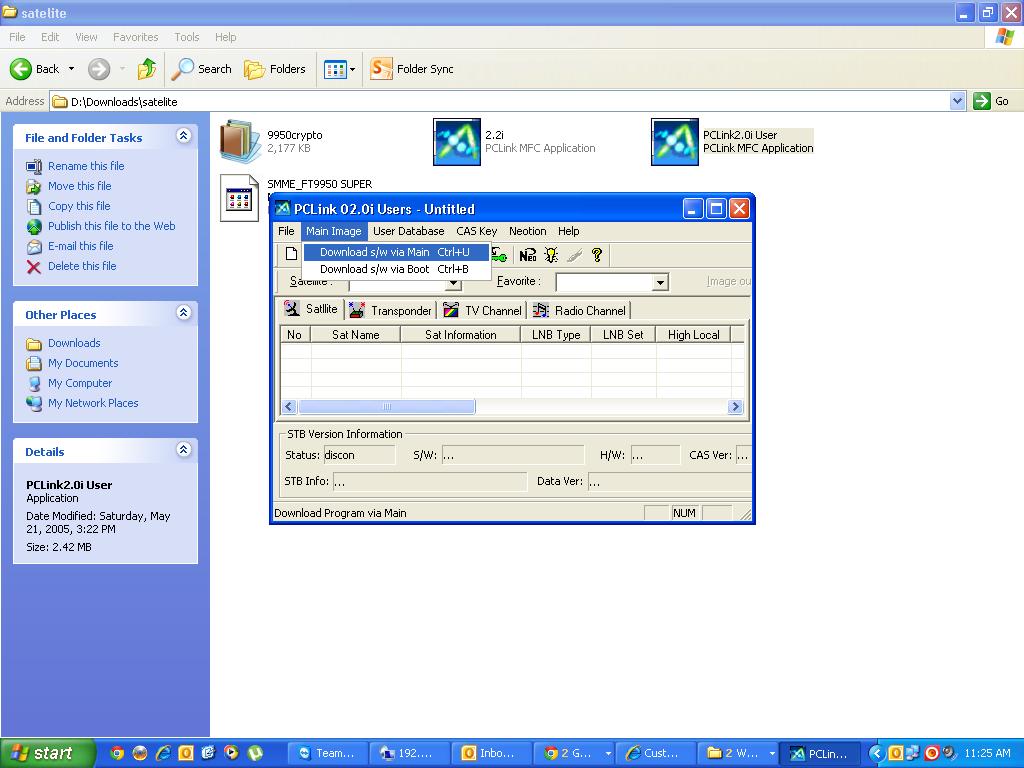1024x768 pixels.
Task: Click Copy this file link
Action: pyautogui.click(x=80, y=206)
